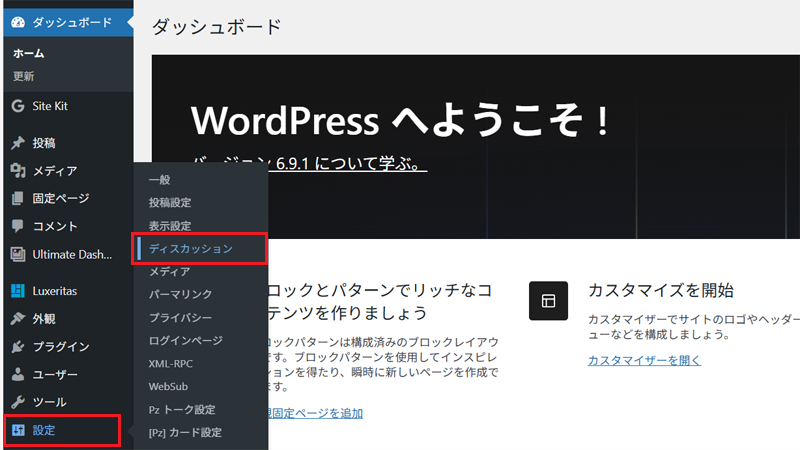The height and width of the screenshot is (450, 800).
Task: Click the Pages (固定ページ) icon
Action: tap(17, 198)
